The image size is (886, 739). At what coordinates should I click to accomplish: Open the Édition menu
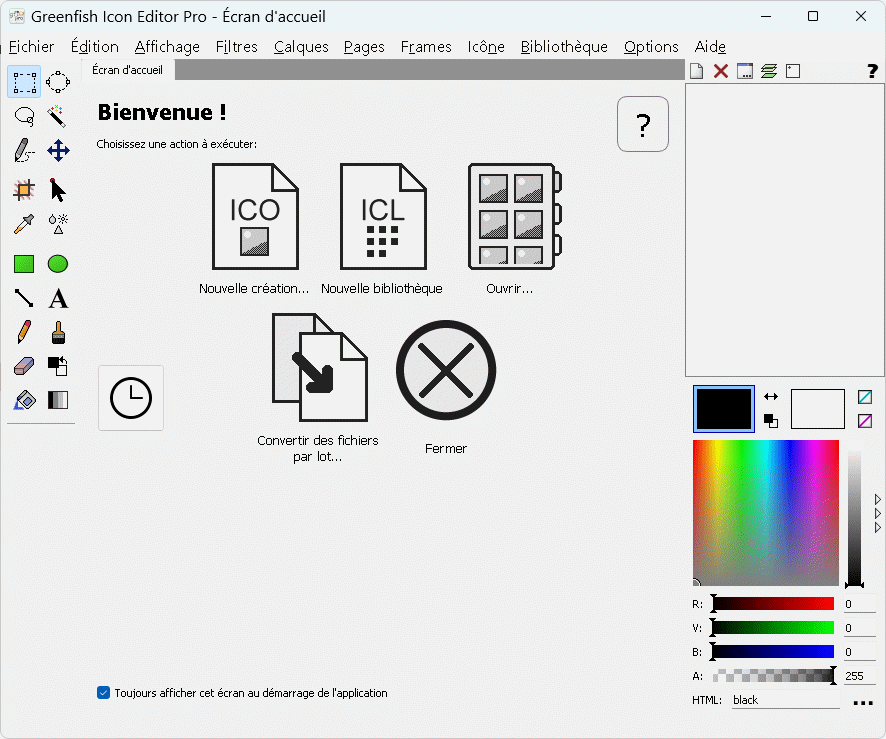(x=94, y=46)
